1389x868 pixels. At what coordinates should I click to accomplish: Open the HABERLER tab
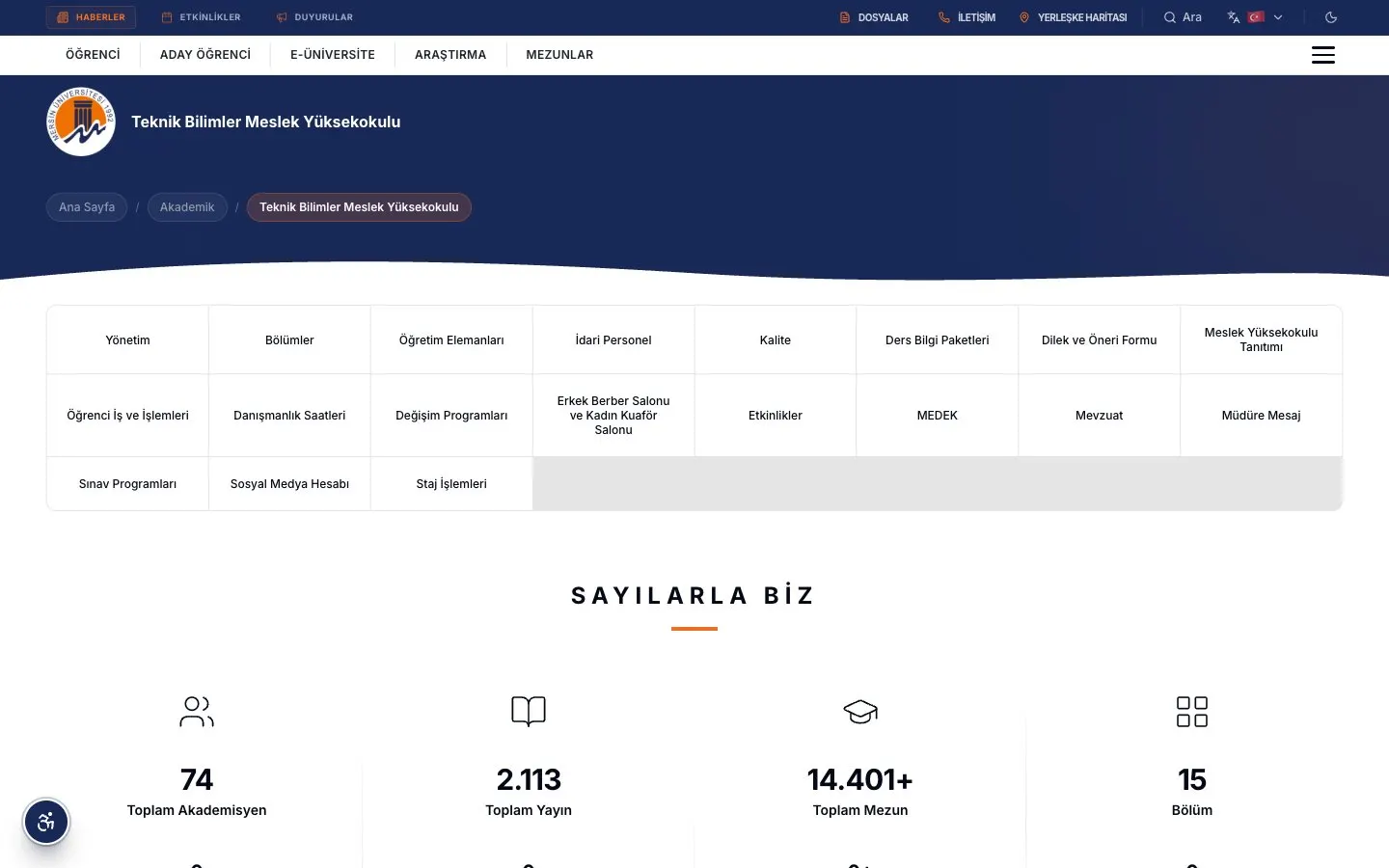click(x=91, y=17)
